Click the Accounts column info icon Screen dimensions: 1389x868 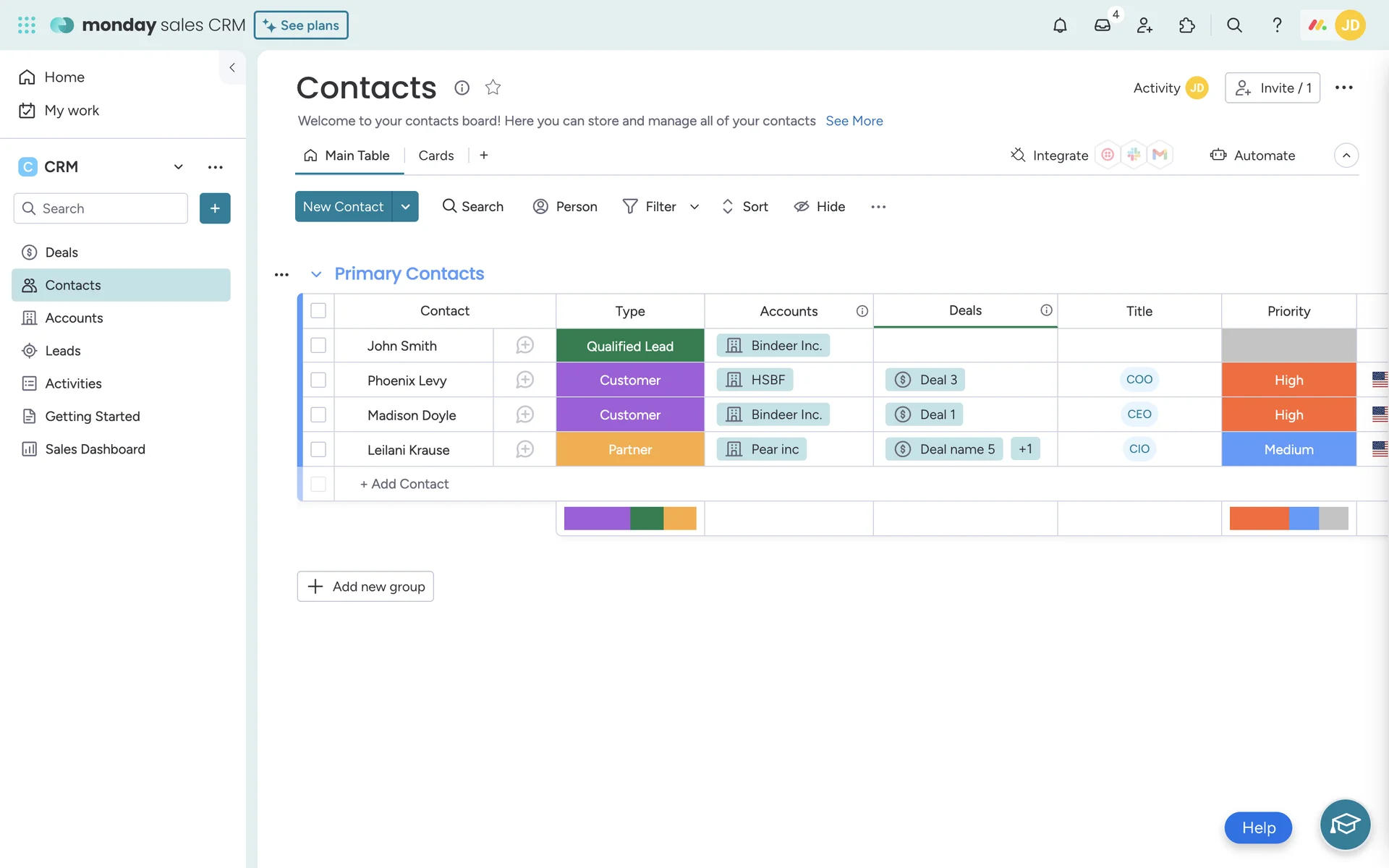coord(862,311)
